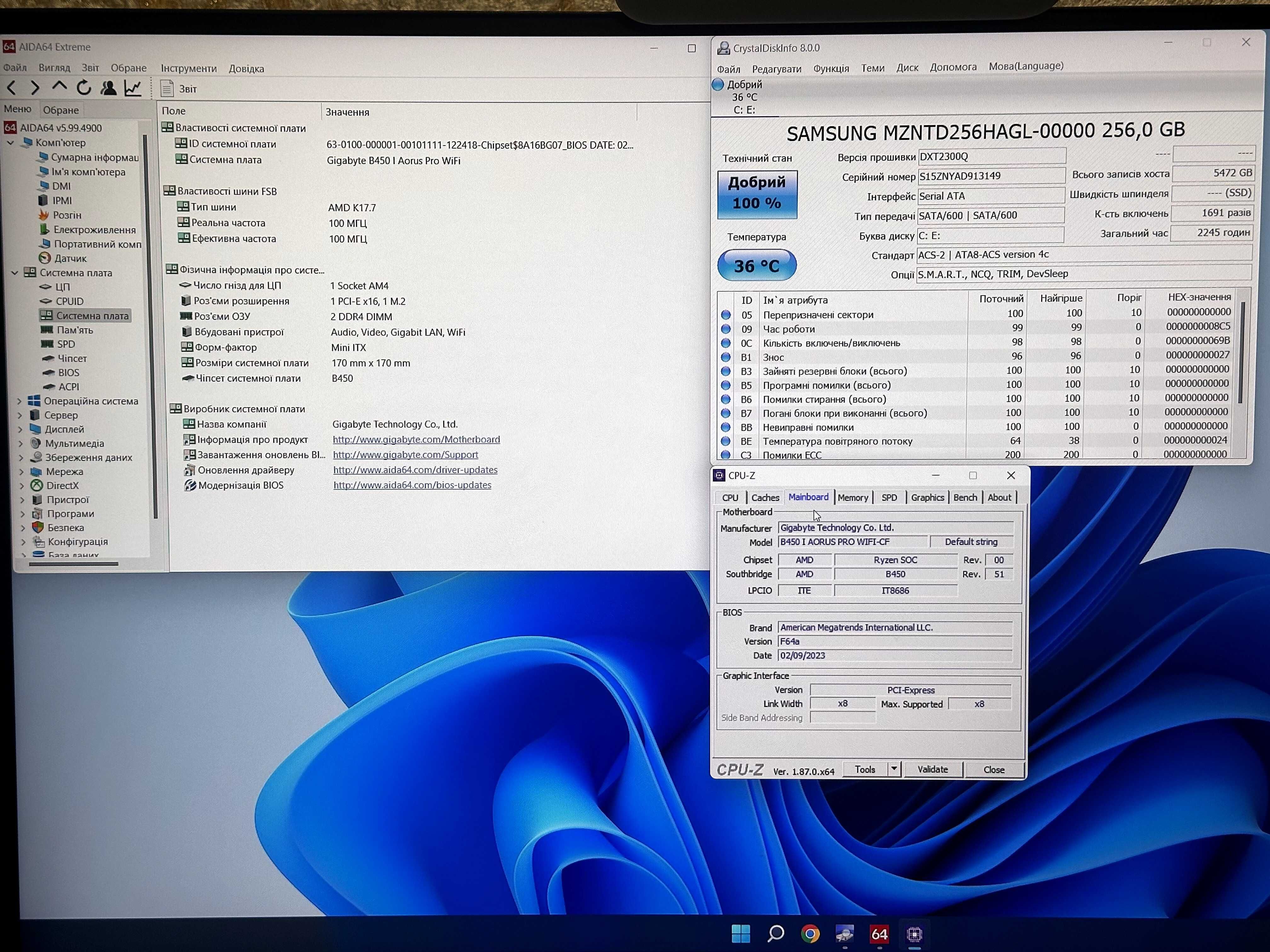Open the gigabyte.com/Support link
The height and width of the screenshot is (952, 1270).
(405, 455)
